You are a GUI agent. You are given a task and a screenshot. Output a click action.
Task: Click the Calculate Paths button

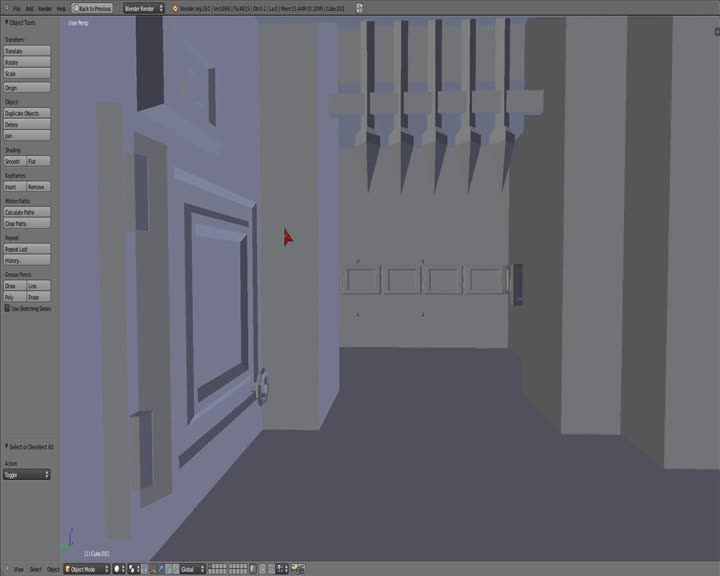(x=26, y=212)
